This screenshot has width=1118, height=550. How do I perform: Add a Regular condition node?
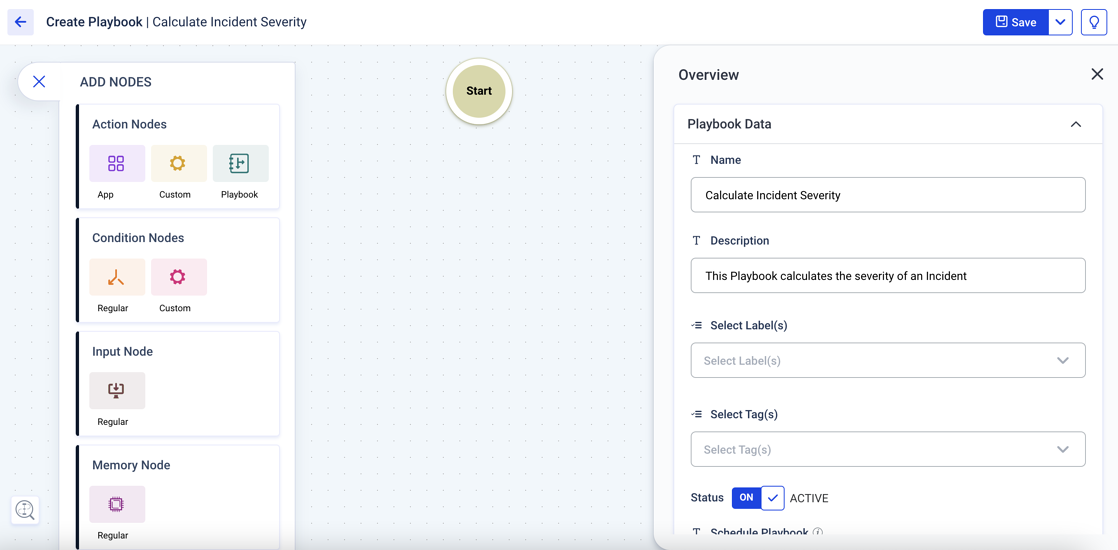coord(117,278)
